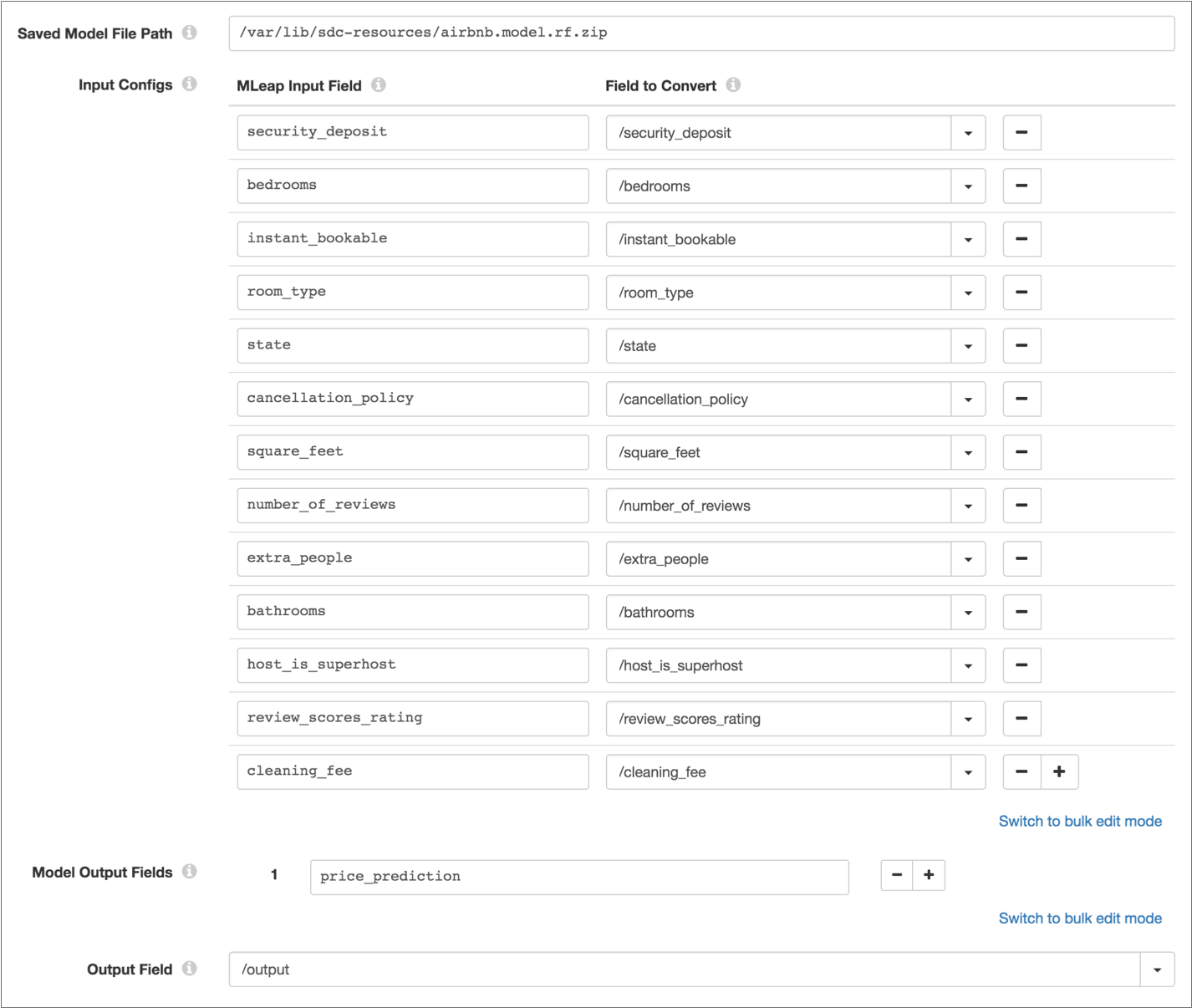Remove the price_prediction output field

click(897, 875)
